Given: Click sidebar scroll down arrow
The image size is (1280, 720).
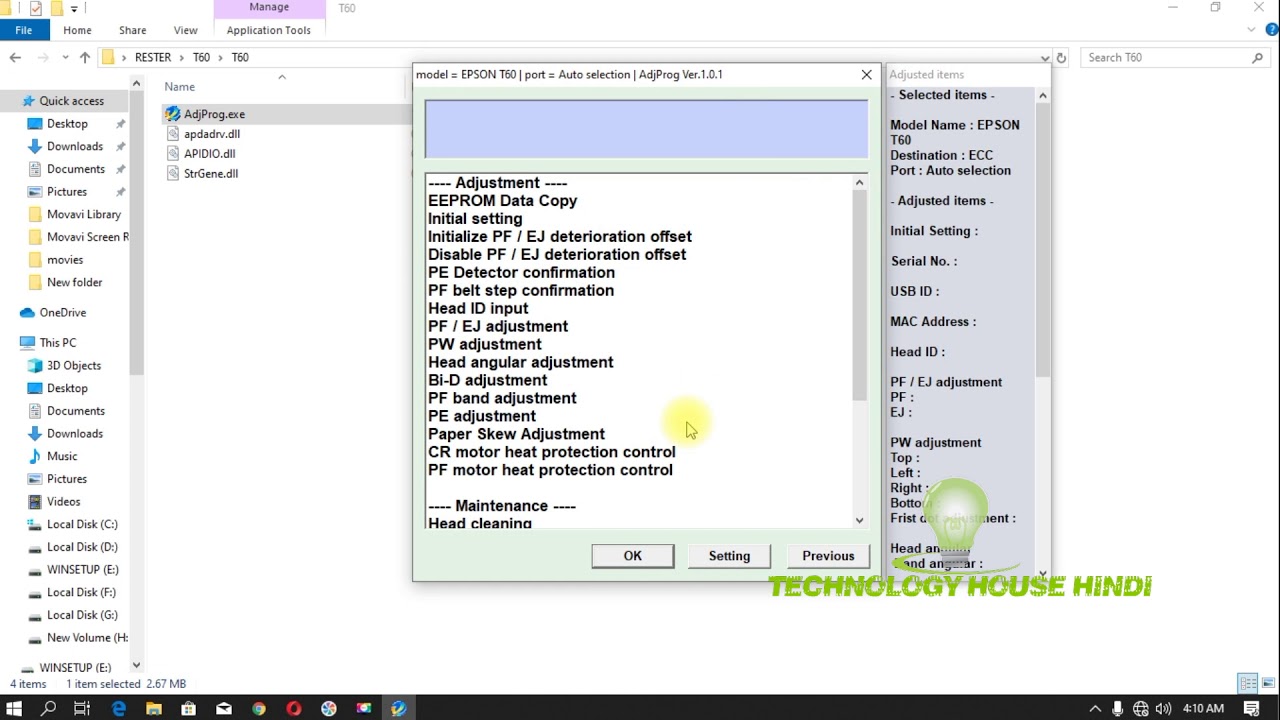Looking at the screenshot, I should pos(136,665).
